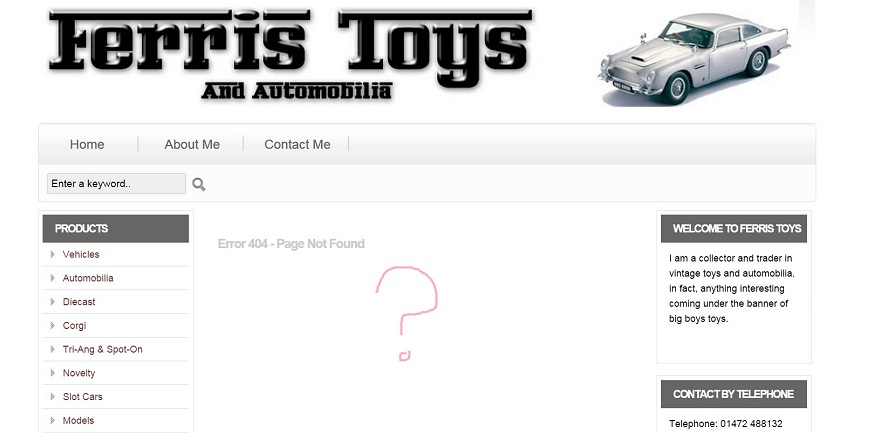Viewport: 888px width, 433px height.
Task: Click the arrow beside Slot Cars
Action: tap(53, 397)
